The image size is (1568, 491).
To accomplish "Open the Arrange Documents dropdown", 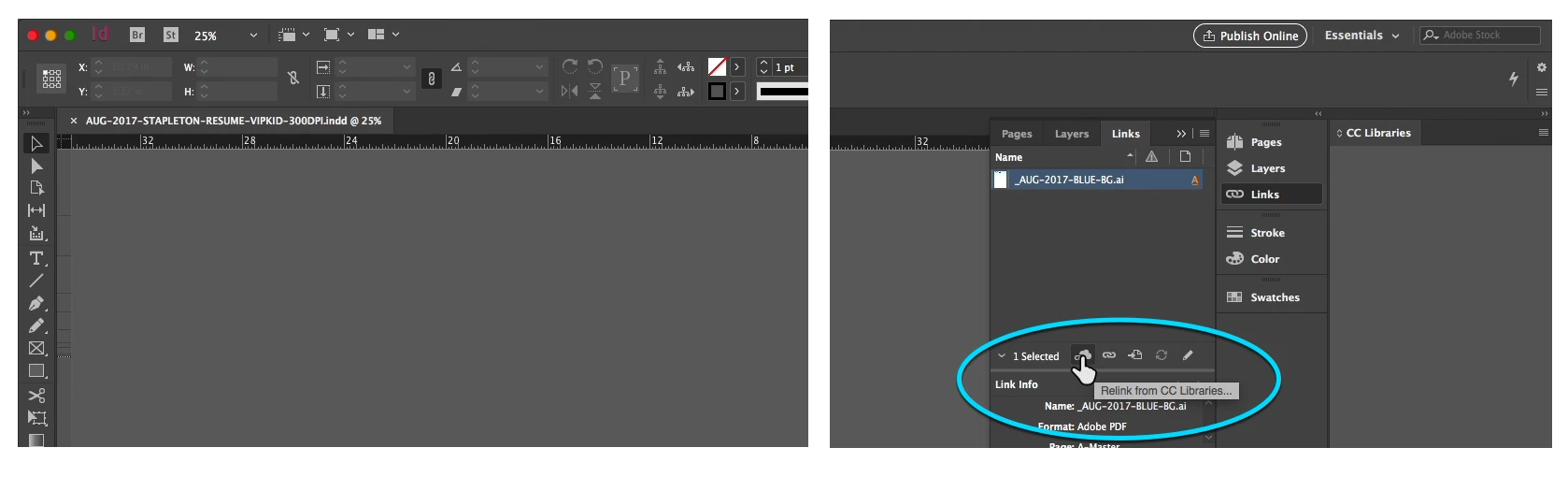I will (383, 35).
